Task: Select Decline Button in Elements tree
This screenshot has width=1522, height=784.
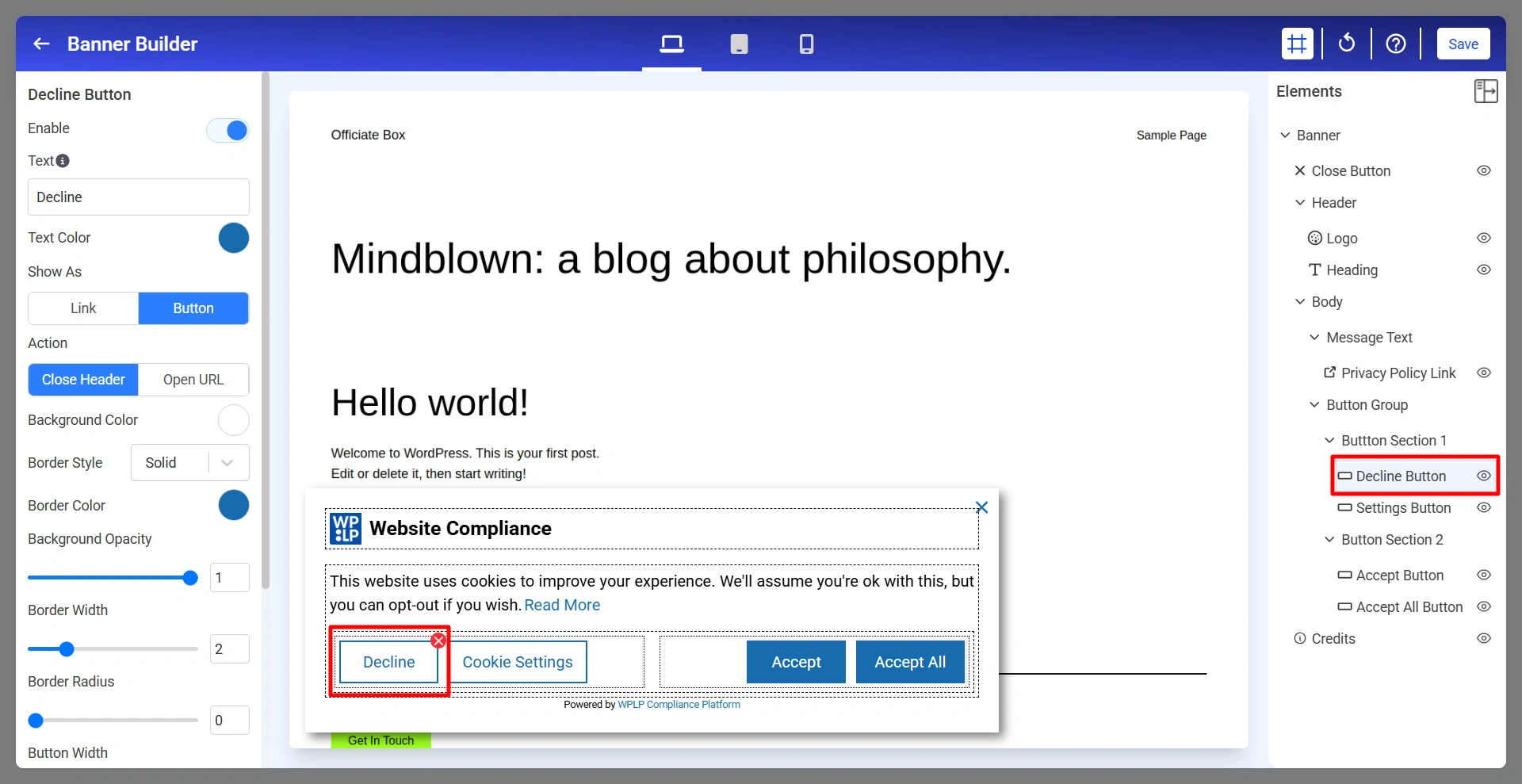Action: coord(1401,476)
